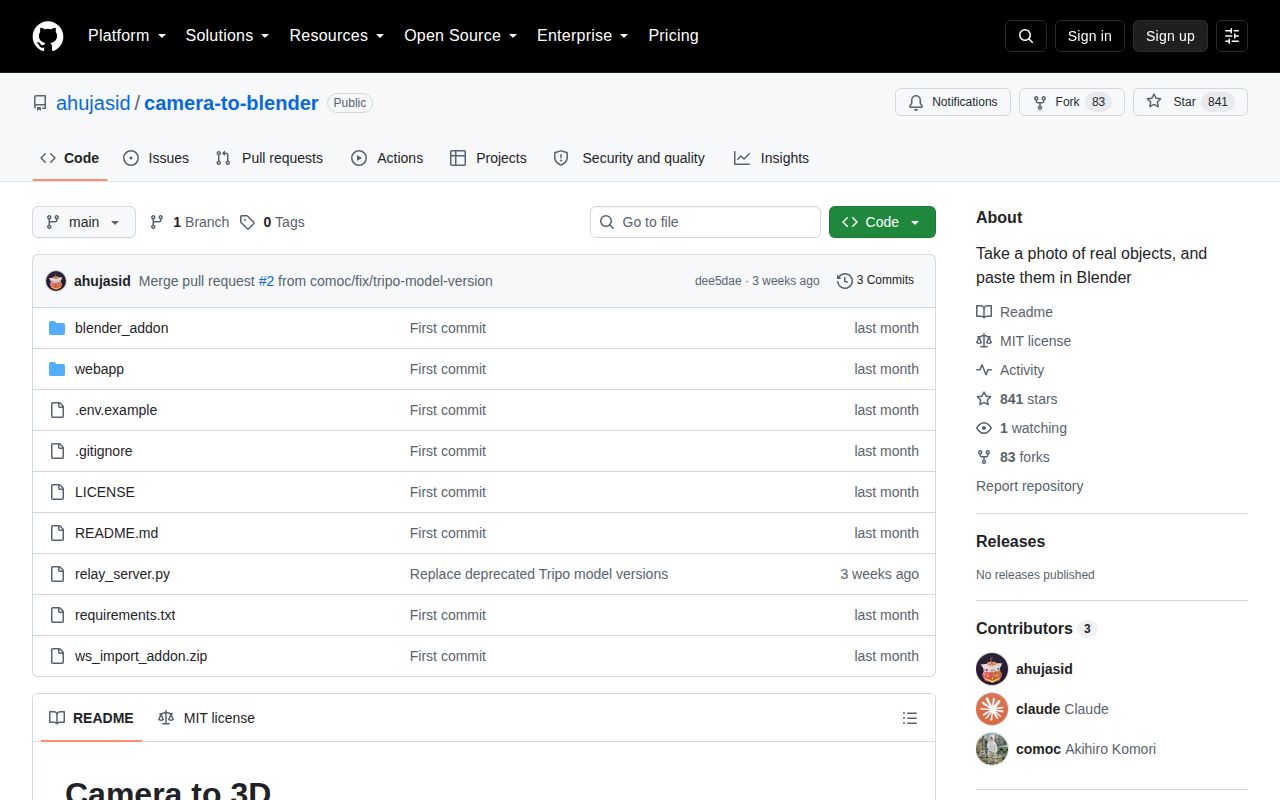Open the search magnifier icon
The height and width of the screenshot is (800, 1280).
[1026, 36]
